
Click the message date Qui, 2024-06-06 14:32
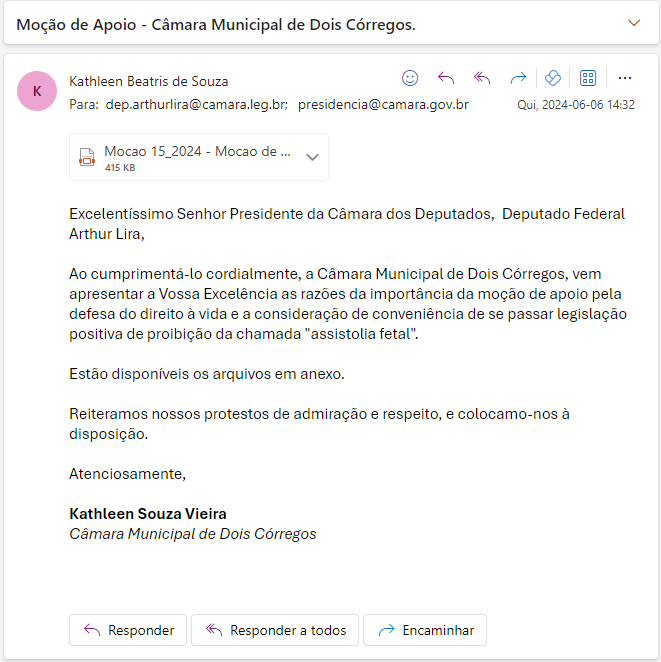pos(576,105)
